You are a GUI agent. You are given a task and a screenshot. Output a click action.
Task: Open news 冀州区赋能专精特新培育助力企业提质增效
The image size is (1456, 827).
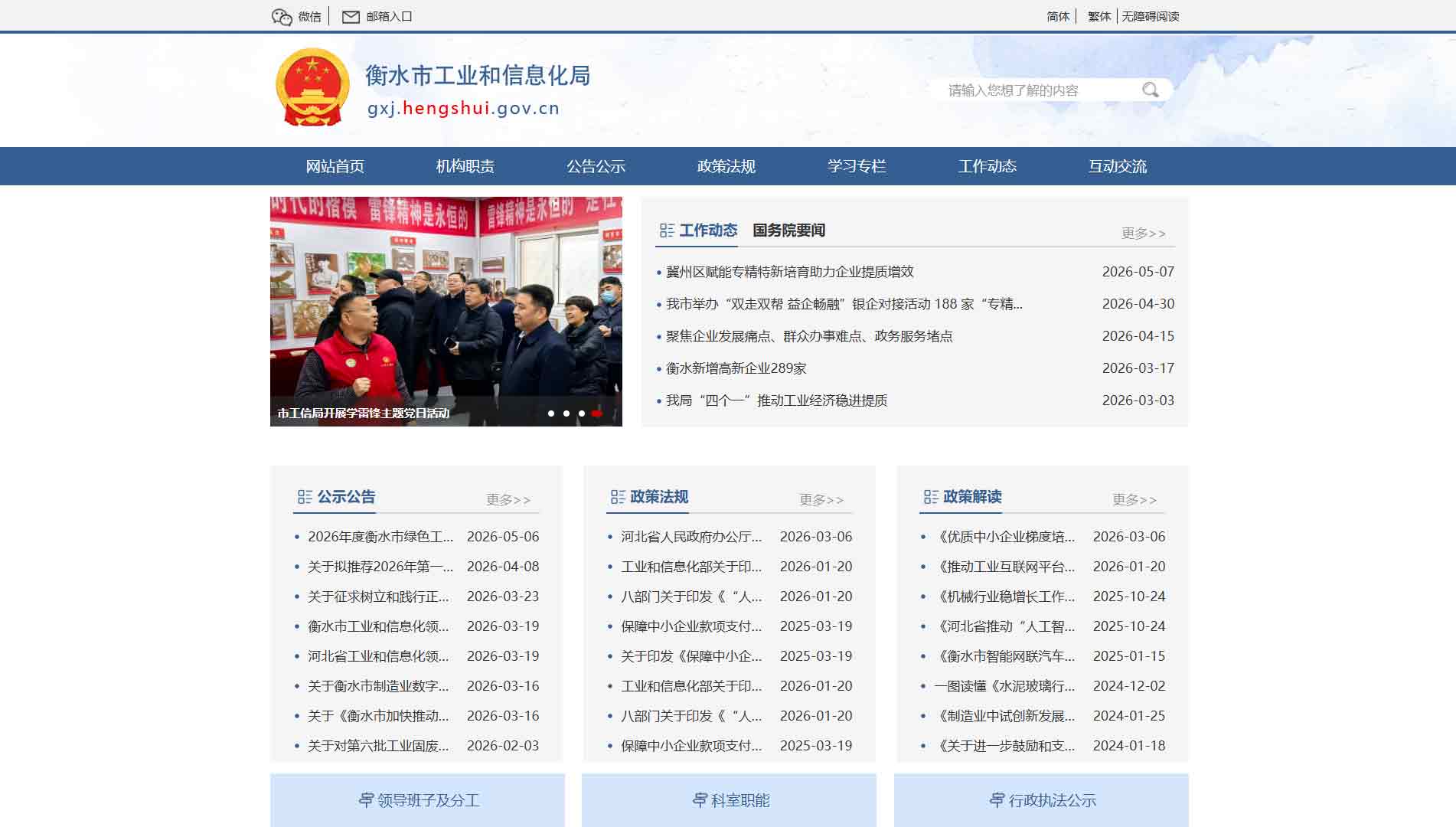coord(790,272)
